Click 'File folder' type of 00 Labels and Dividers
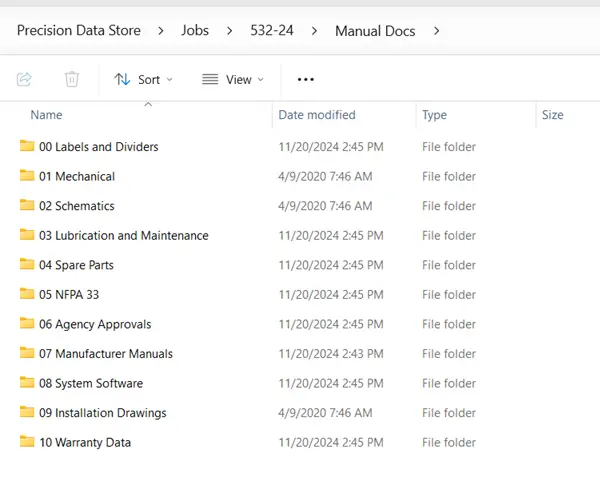Viewport: 600px width, 477px height. click(449, 147)
